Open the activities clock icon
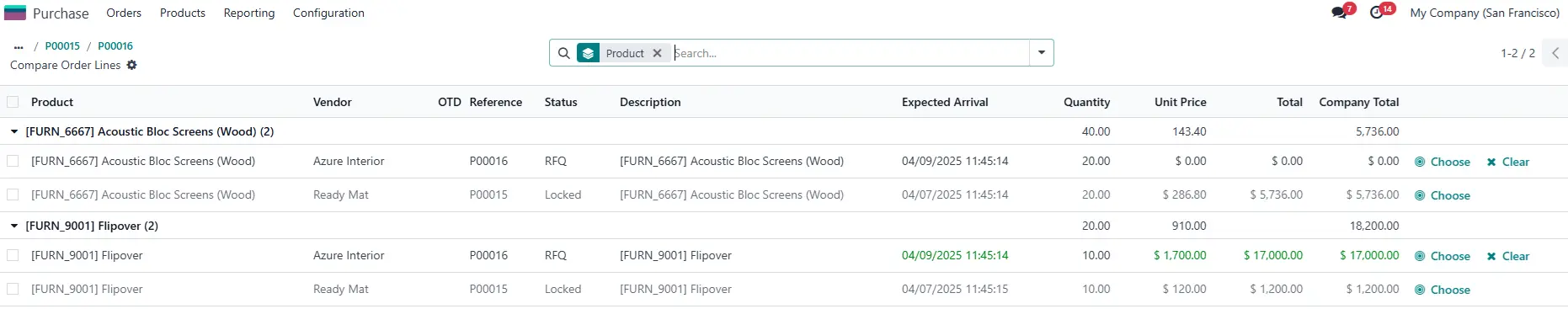Viewport: 1568px width, 309px height. tap(1377, 13)
